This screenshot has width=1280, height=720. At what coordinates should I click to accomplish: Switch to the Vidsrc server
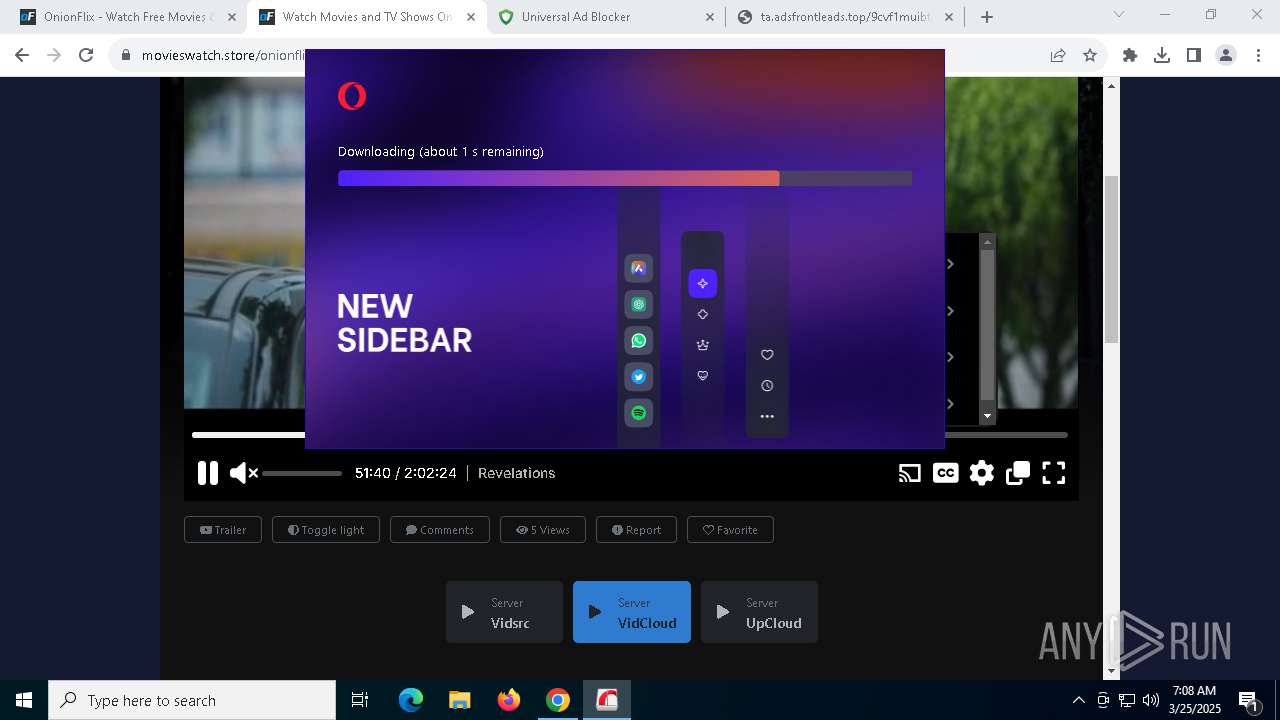(504, 612)
